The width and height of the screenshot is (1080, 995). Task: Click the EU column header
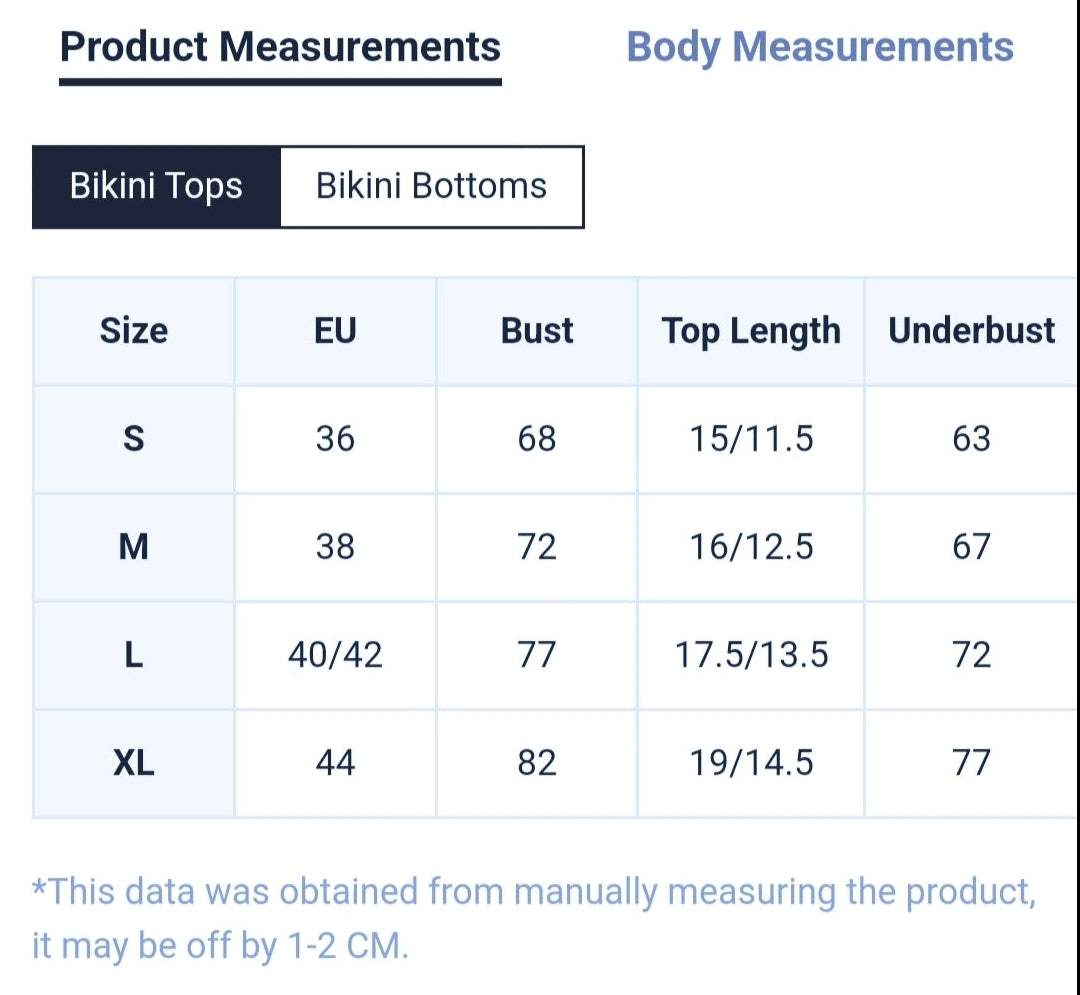tap(335, 331)
